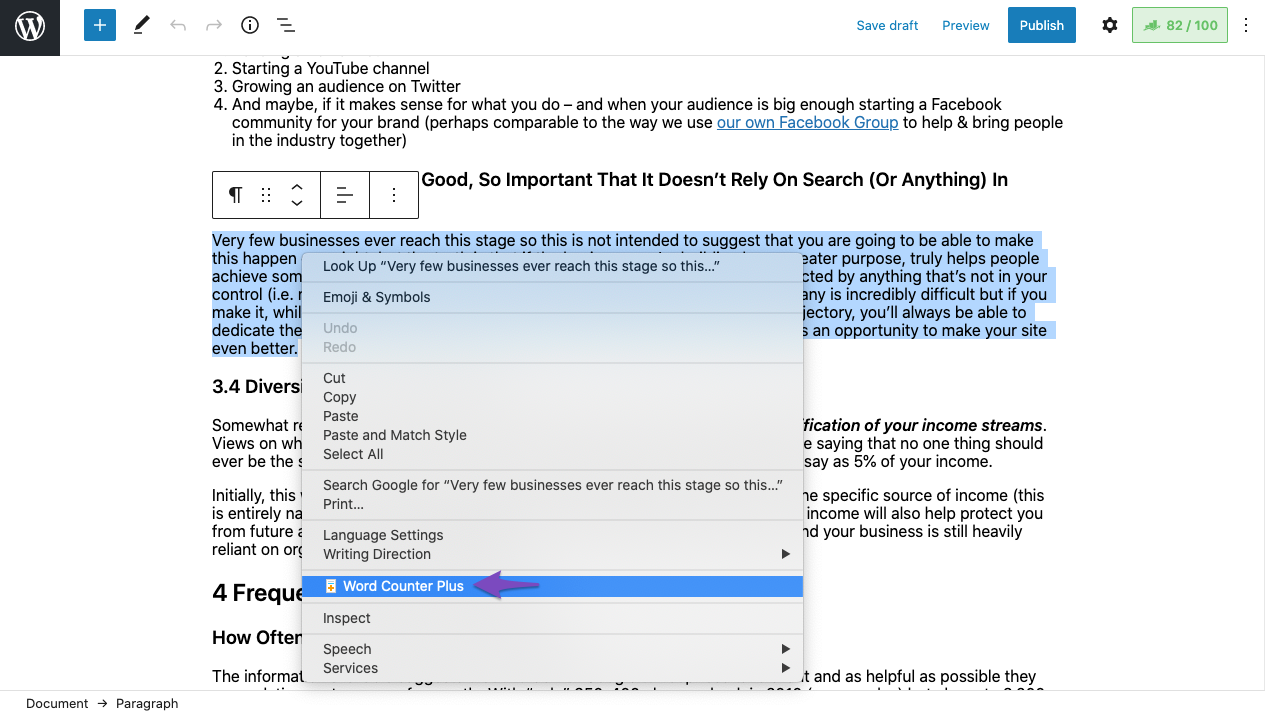Choose Copy from the context menu
Viewport: 1265px width, 715px height.
pyautogui.click(x=552, y=397)
